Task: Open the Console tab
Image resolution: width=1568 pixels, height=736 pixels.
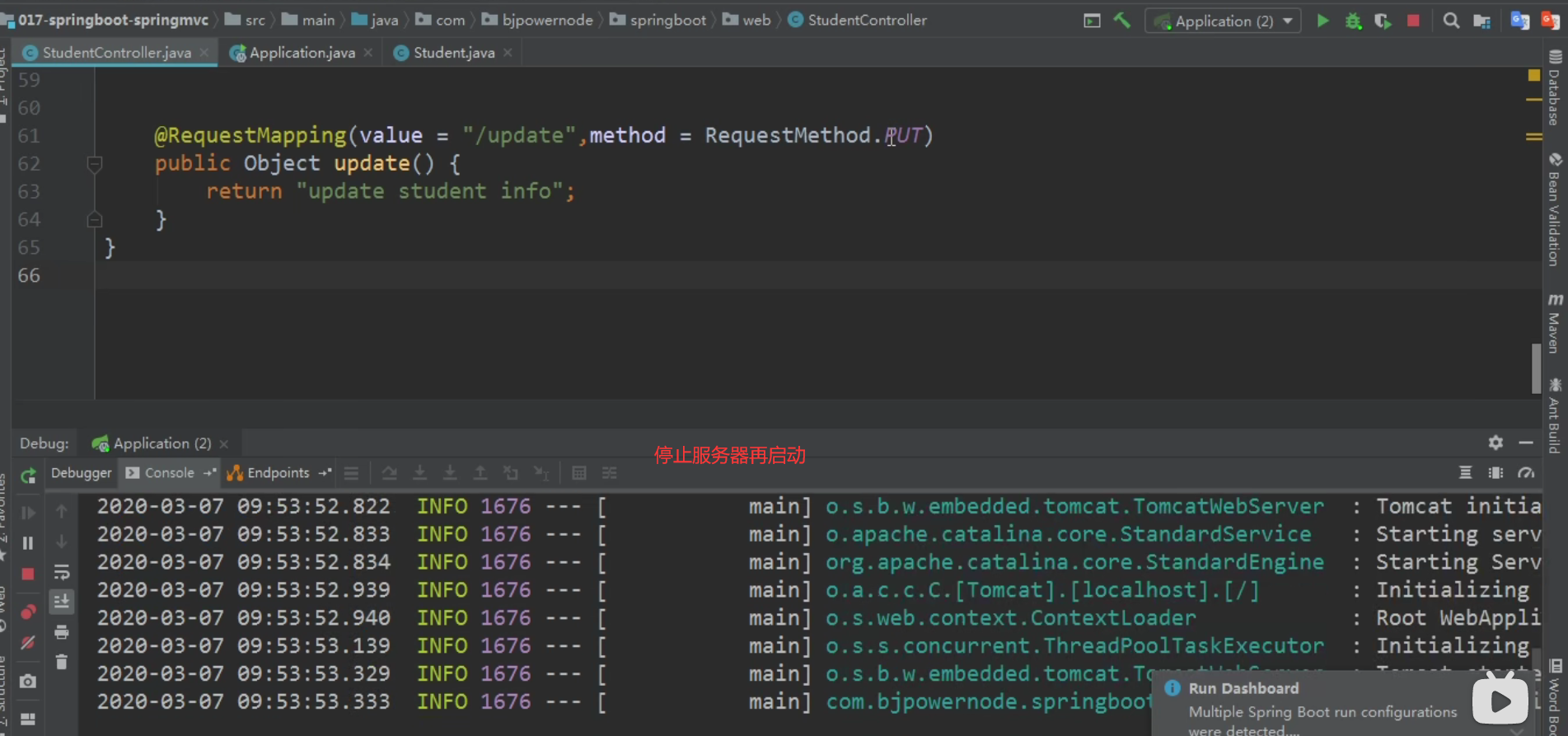Action: [169, 473]
